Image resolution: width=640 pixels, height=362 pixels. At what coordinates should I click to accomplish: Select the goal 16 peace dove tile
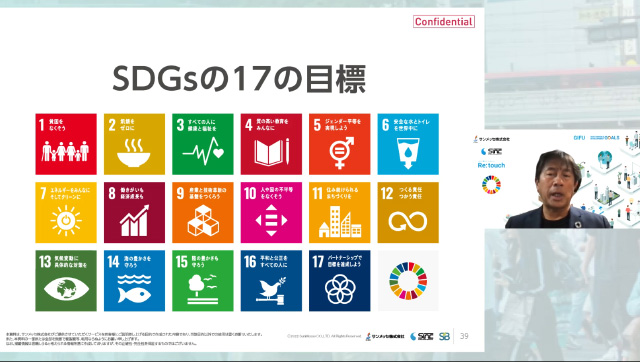tap(271, 281)
